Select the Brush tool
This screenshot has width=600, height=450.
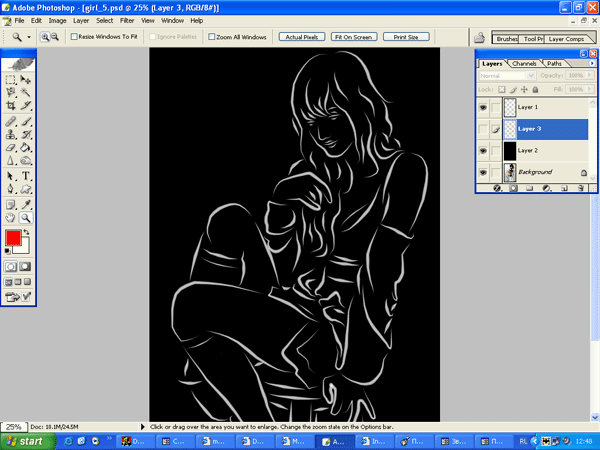(26, 122)
